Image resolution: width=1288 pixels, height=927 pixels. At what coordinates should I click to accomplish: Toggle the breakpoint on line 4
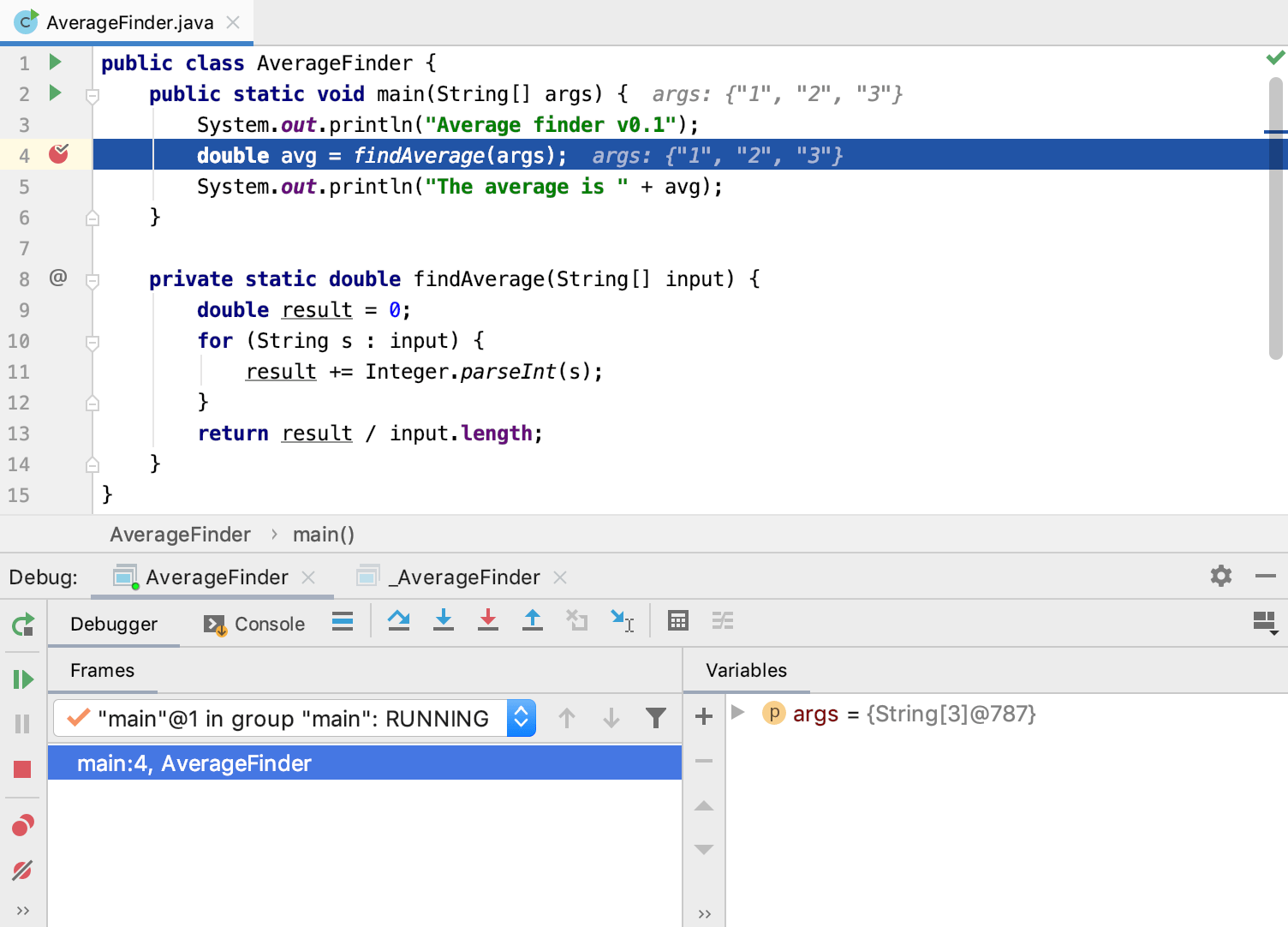[60, 154]
